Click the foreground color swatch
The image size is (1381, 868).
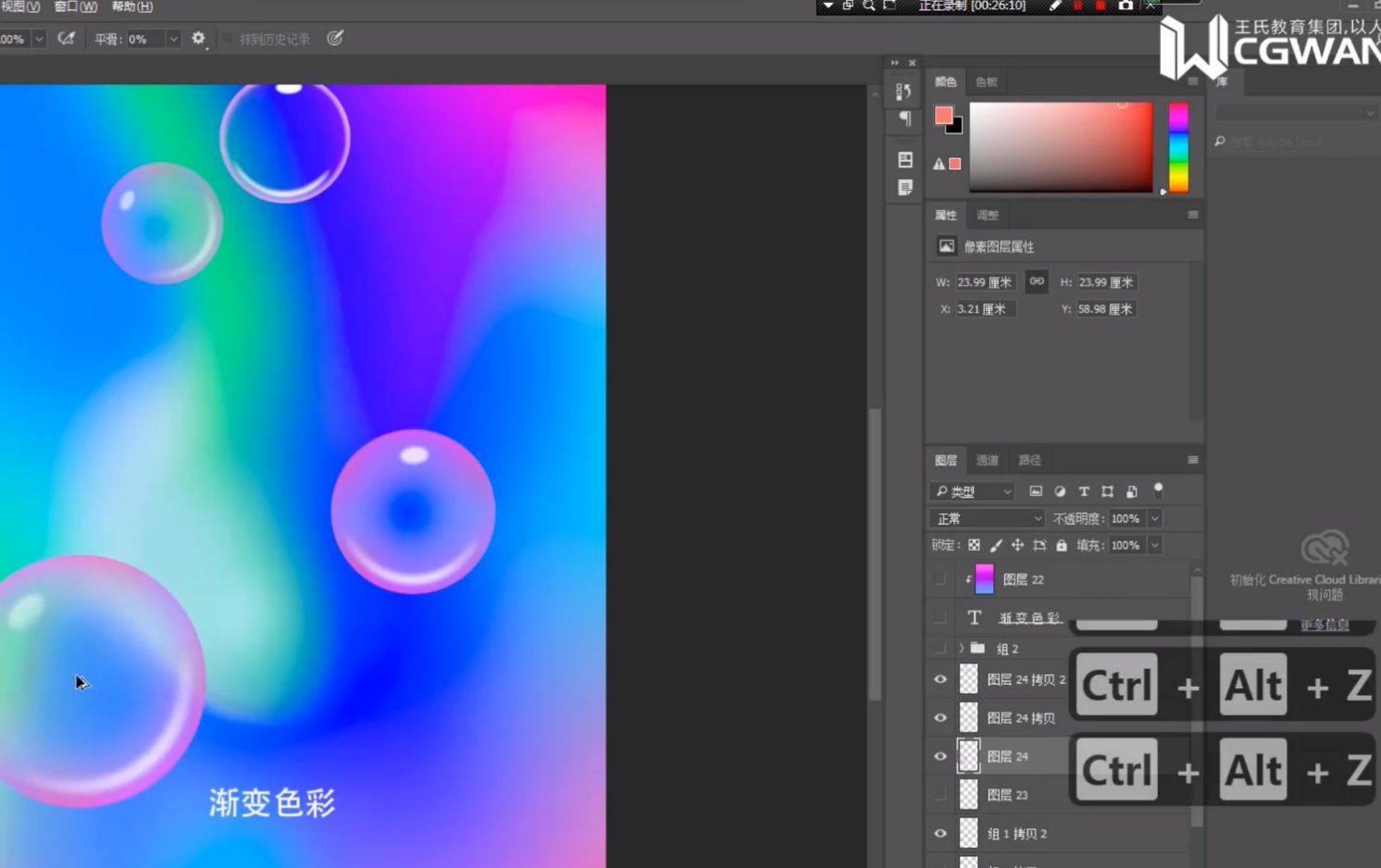943,116
